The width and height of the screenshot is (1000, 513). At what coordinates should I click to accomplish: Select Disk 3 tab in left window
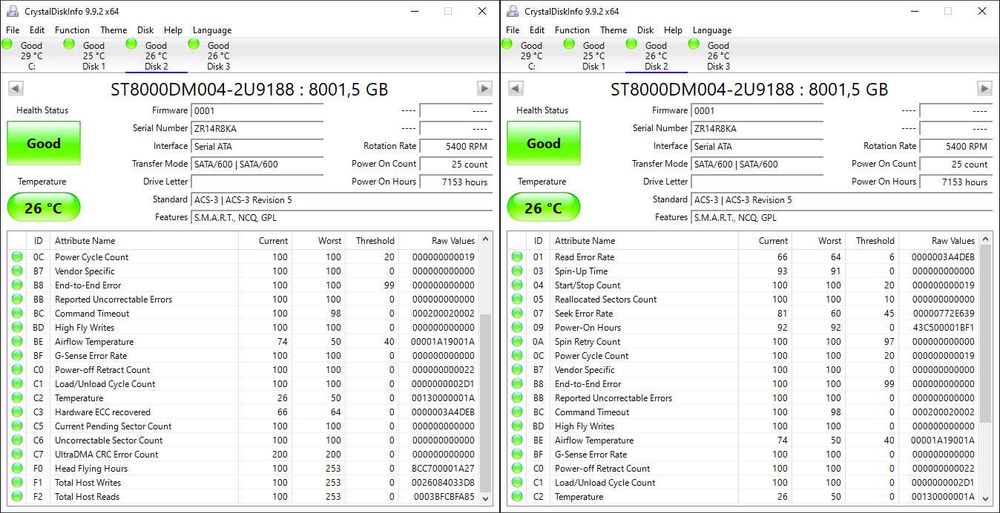[218, 56]
